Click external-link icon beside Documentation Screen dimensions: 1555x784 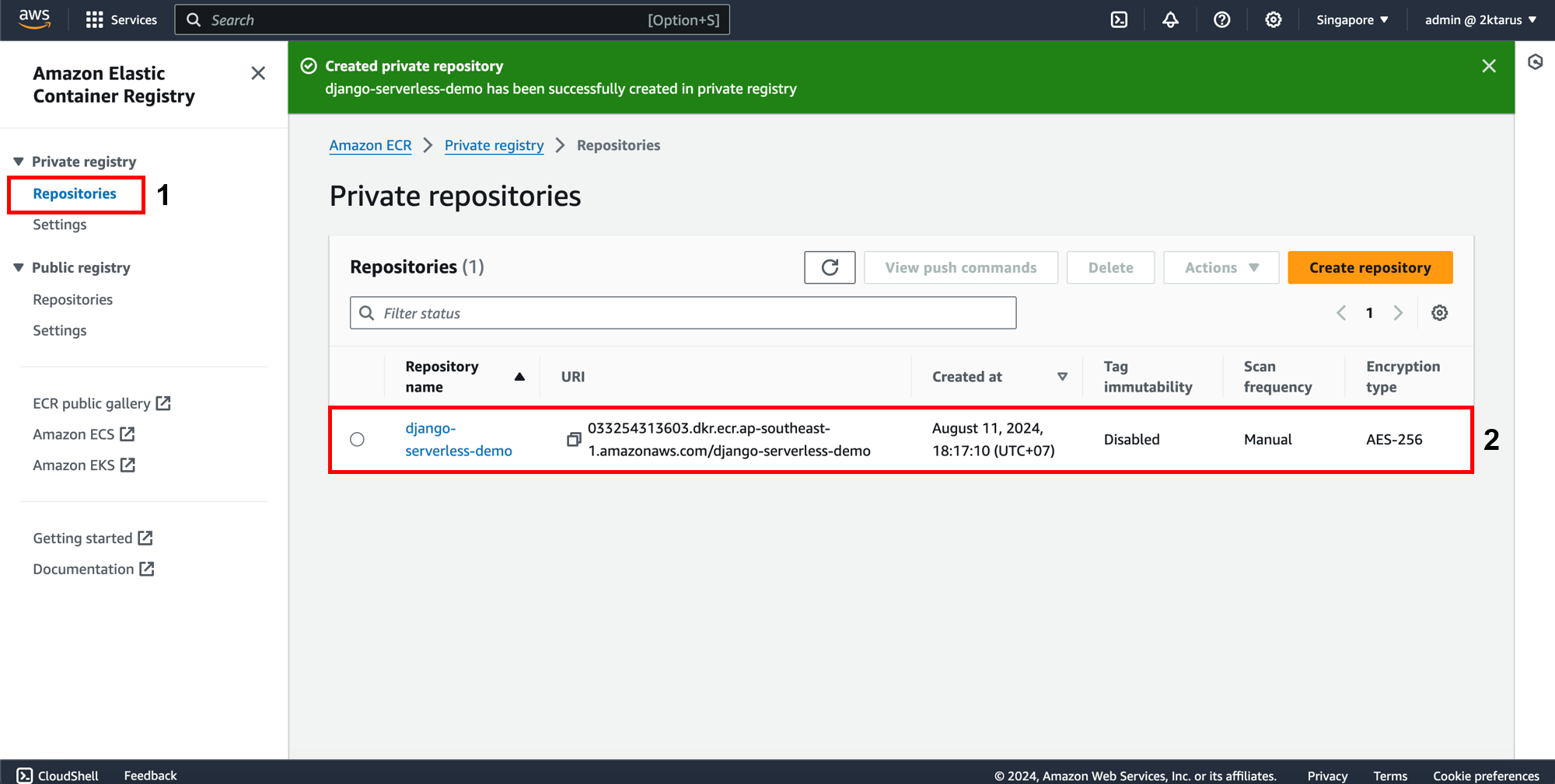(147, 569)
